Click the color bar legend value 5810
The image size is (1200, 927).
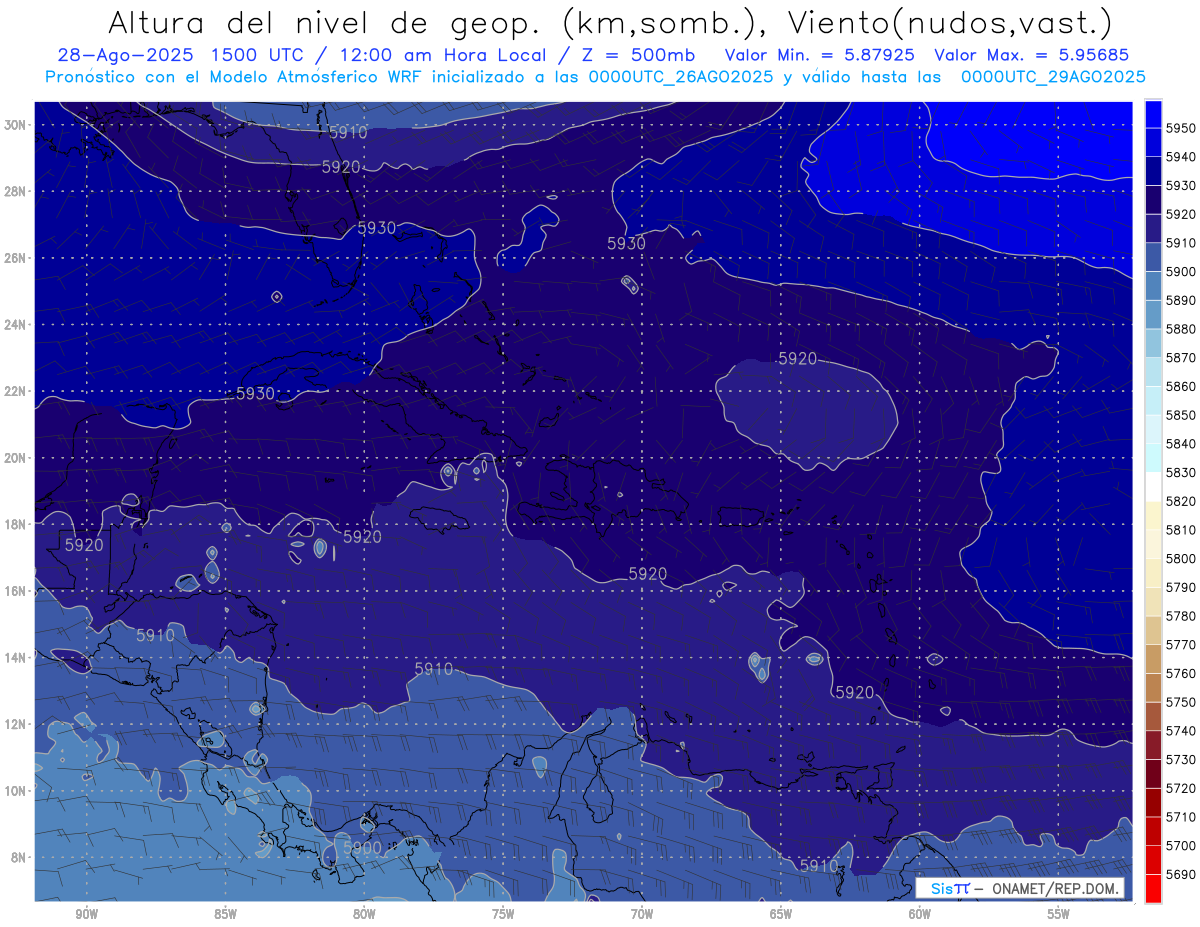click(x=1180, y=530)
